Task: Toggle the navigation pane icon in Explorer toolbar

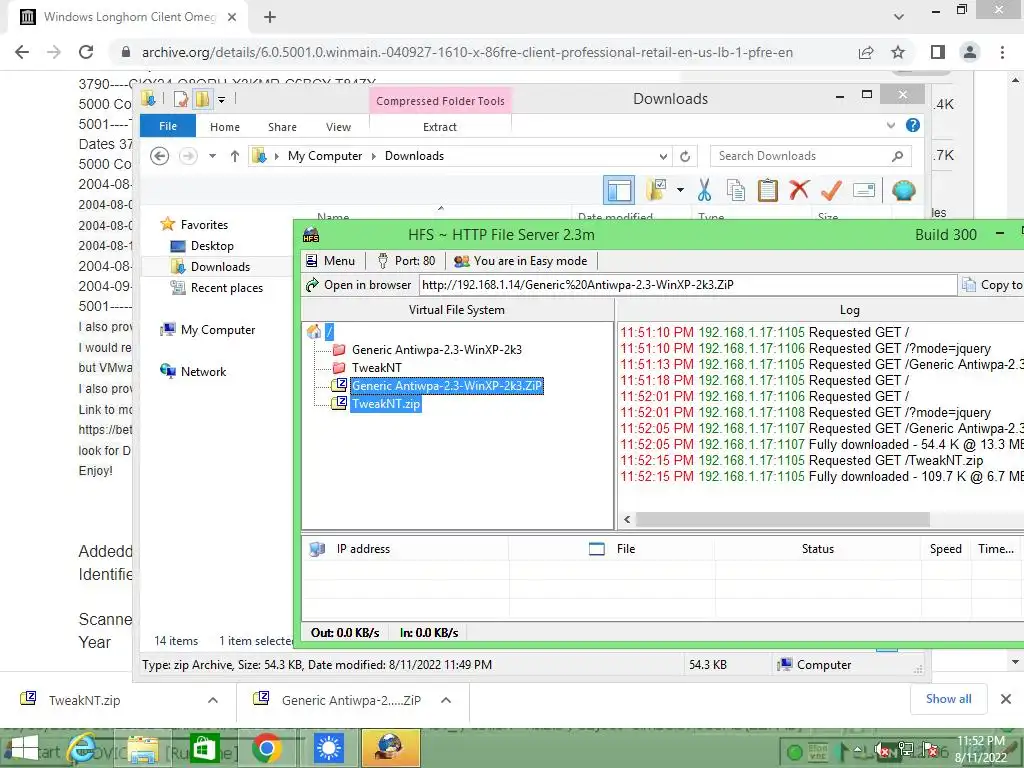Action: (x=618, y=190)
